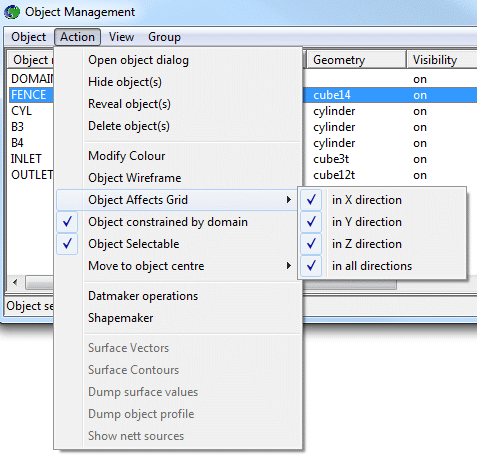
Task: Open the Object menu
Action: click(28, 37)
